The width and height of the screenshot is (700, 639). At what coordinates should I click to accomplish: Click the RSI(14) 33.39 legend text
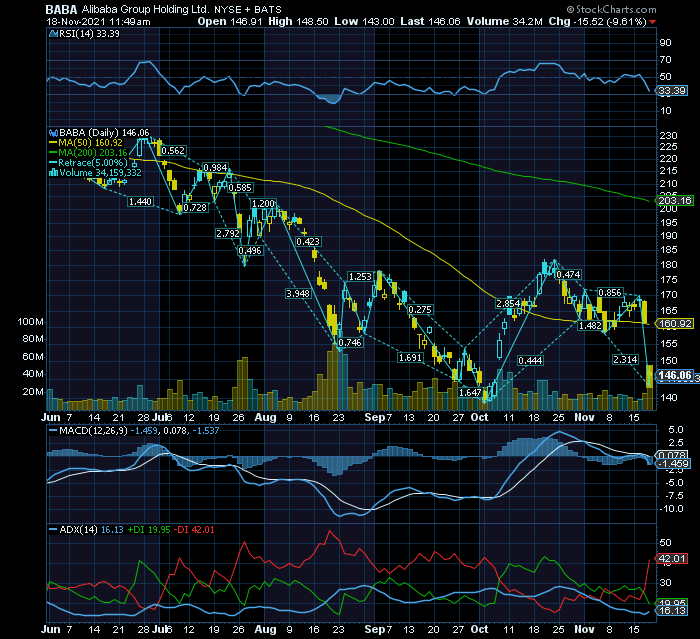pos(89,34)
